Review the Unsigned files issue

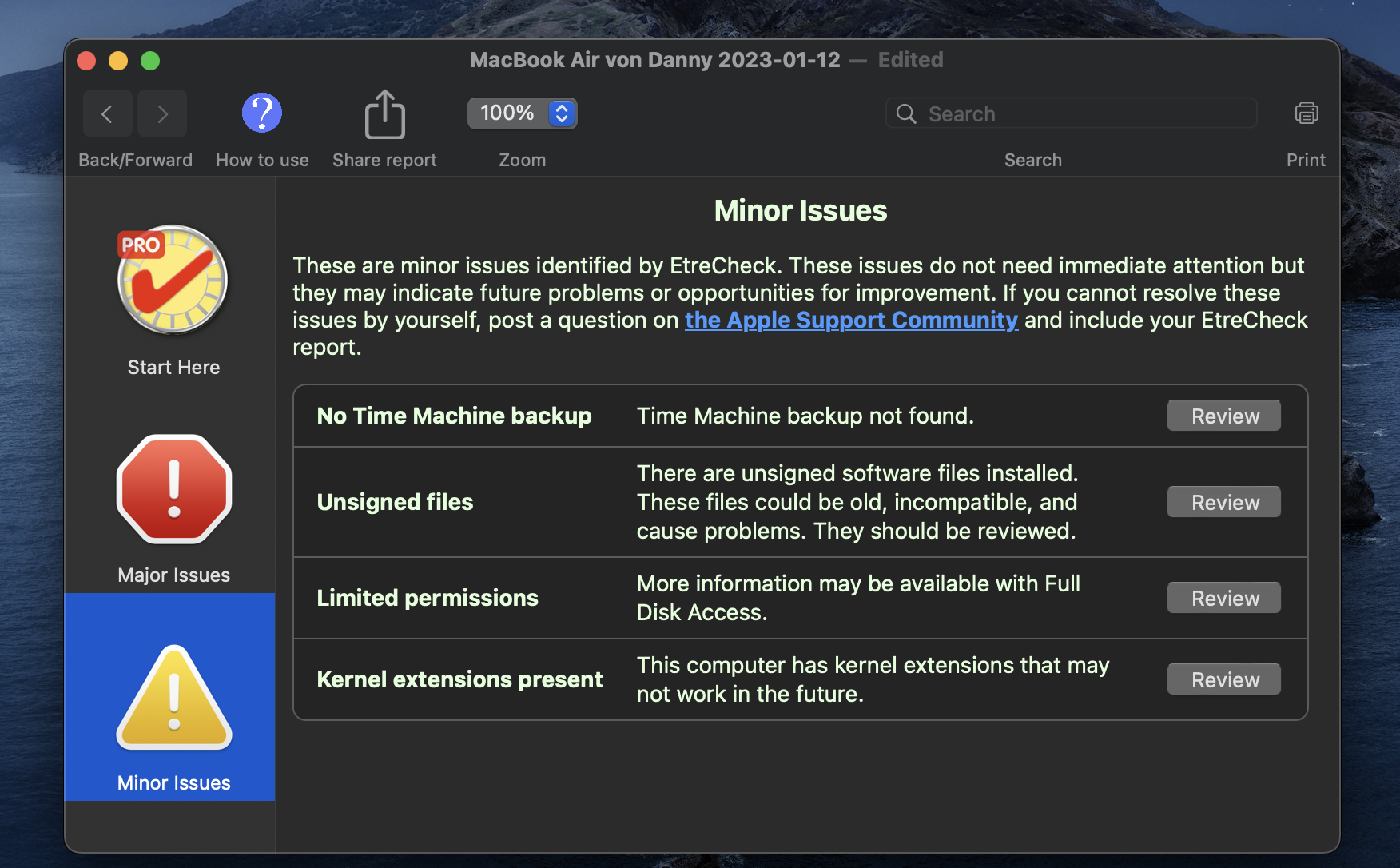(x=1223, y=502)
